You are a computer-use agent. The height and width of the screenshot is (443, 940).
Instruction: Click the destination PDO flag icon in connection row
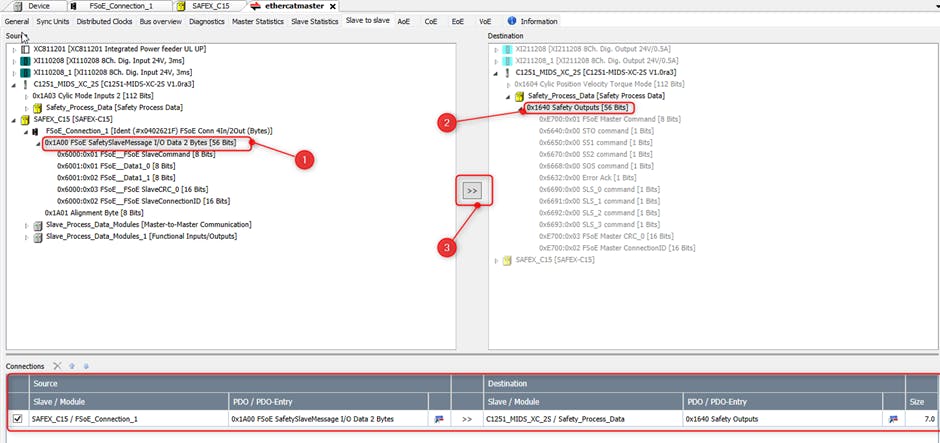[x=892, y=419]
